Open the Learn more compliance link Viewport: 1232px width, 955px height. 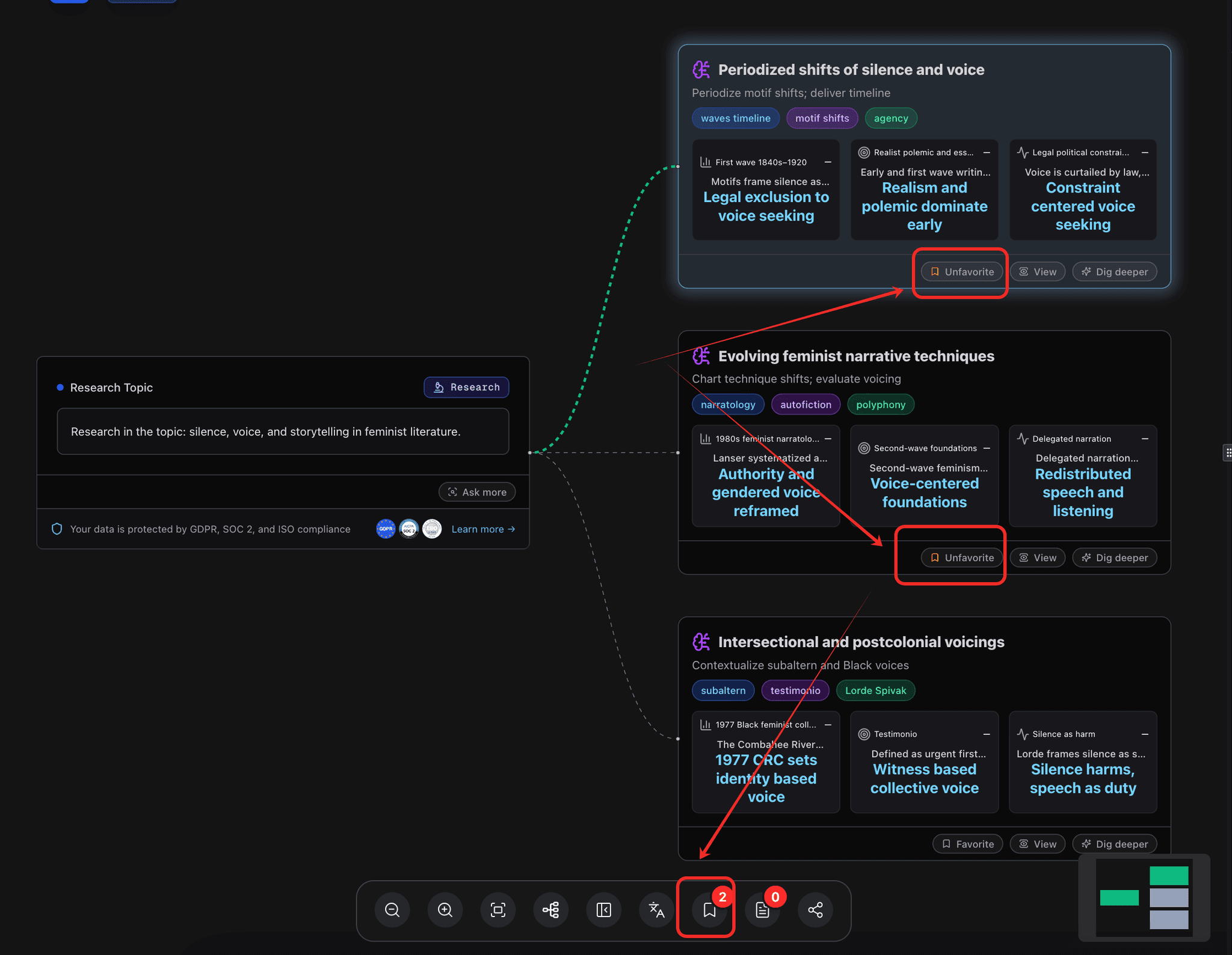click(483, 529)
